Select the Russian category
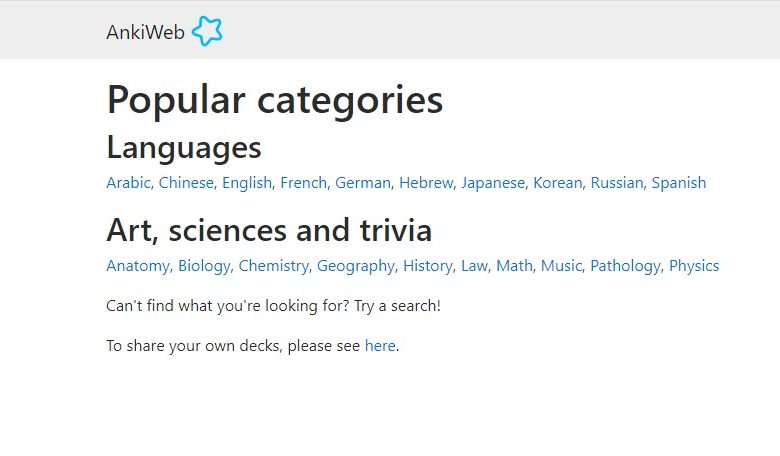 (x=617, y=182)
